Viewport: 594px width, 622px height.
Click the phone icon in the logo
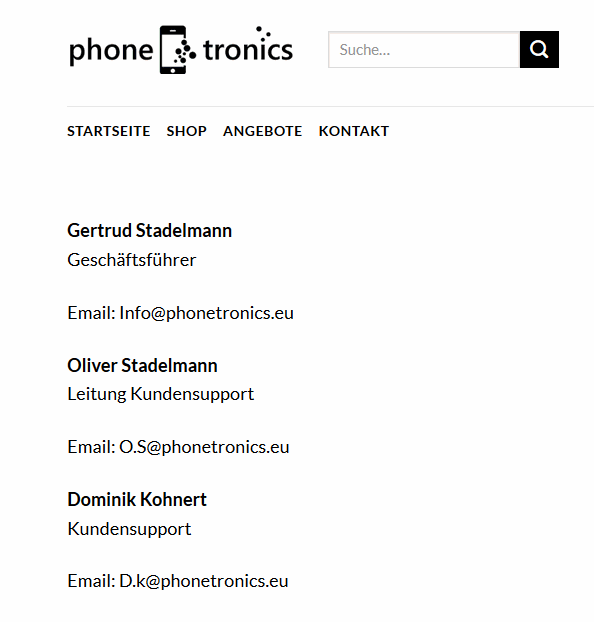coord(173,50)
